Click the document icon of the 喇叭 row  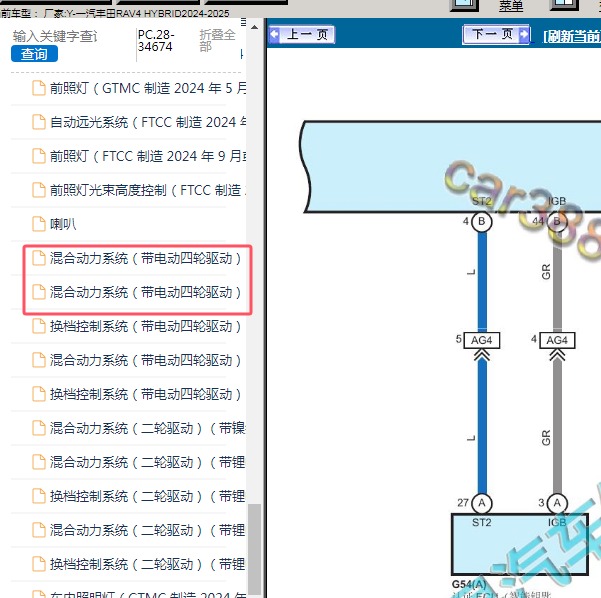click(x=39, y=224)
